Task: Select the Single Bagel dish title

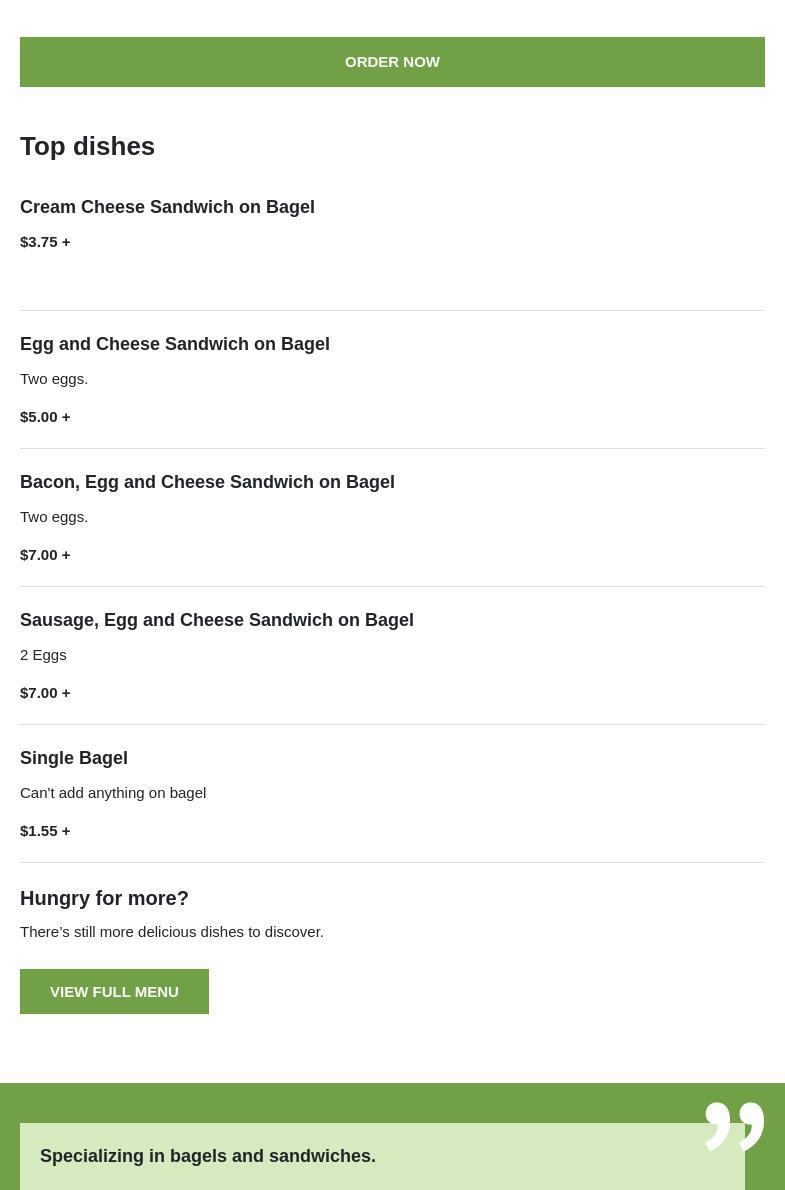Action: pos(74,758)
